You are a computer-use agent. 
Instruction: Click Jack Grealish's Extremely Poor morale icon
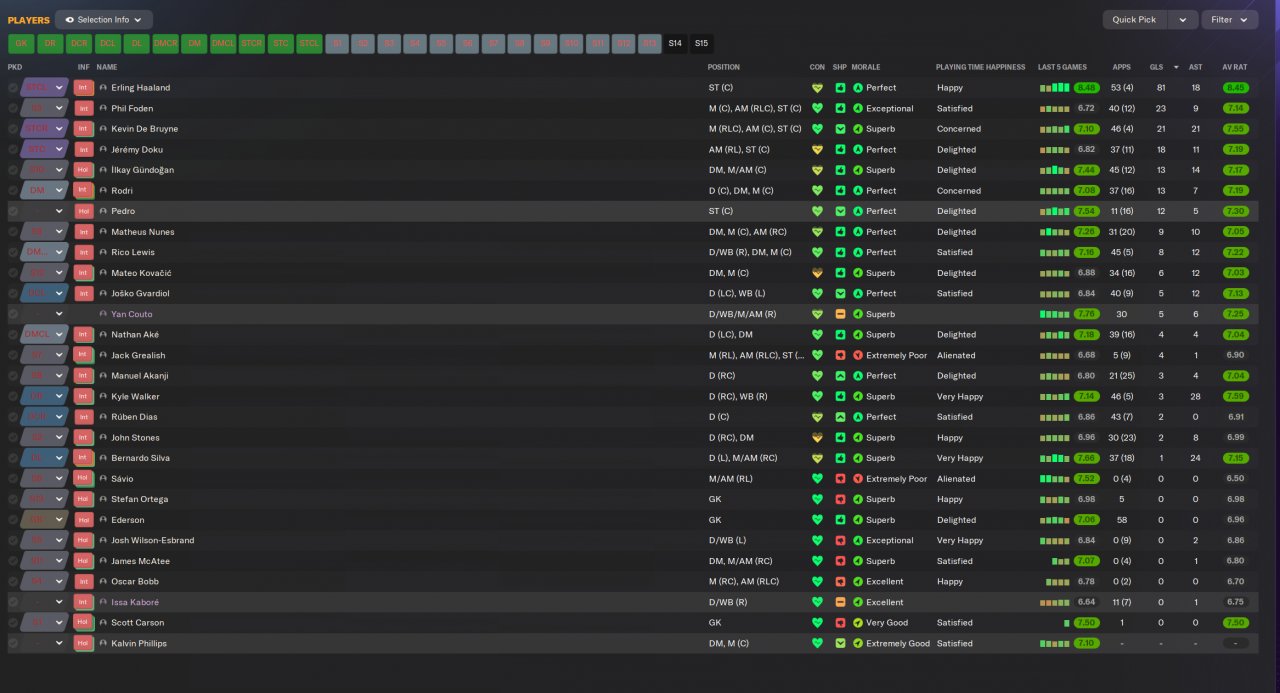[x=858, y=355]
